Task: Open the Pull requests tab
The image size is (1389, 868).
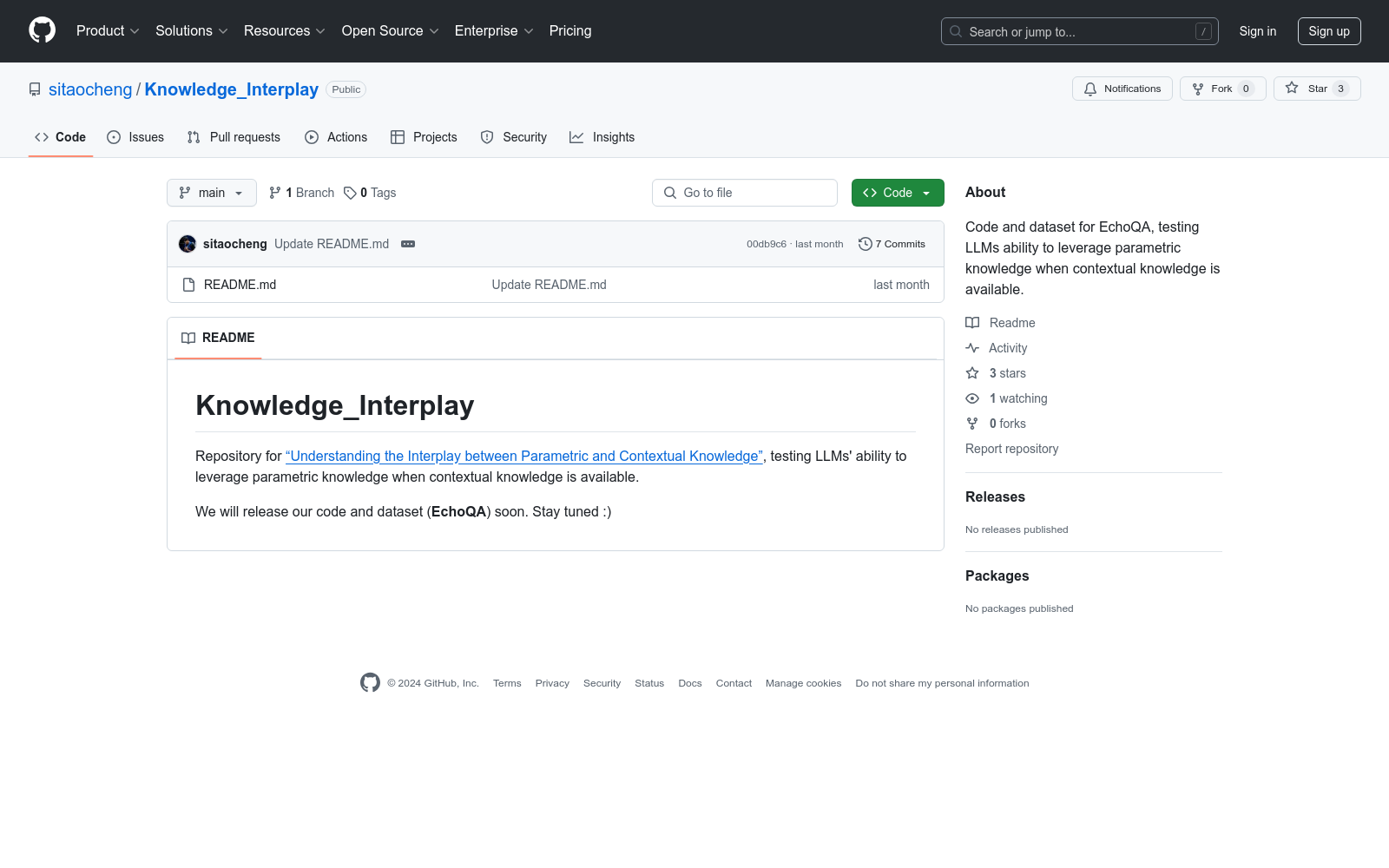Action: pos(234,137)
